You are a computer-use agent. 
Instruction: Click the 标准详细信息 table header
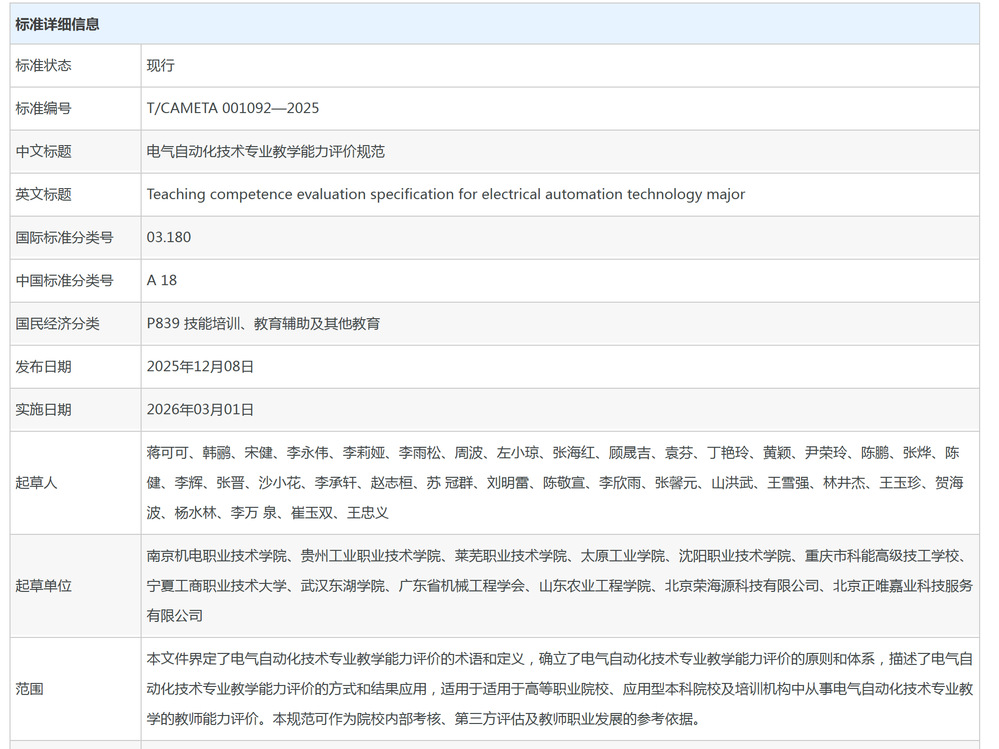tap(57, 24)
